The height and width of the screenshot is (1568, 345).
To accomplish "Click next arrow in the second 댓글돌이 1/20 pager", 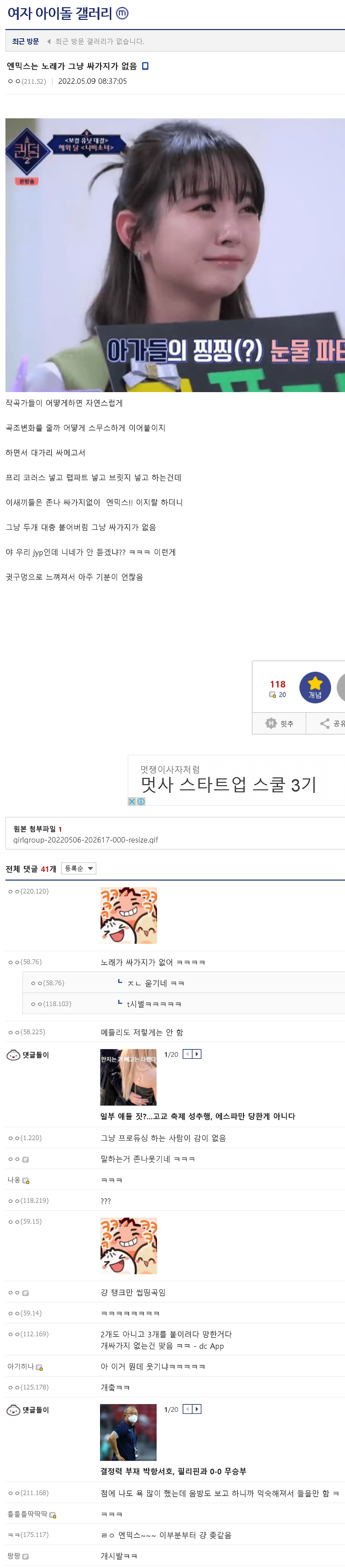I will tap(197, 1408).
